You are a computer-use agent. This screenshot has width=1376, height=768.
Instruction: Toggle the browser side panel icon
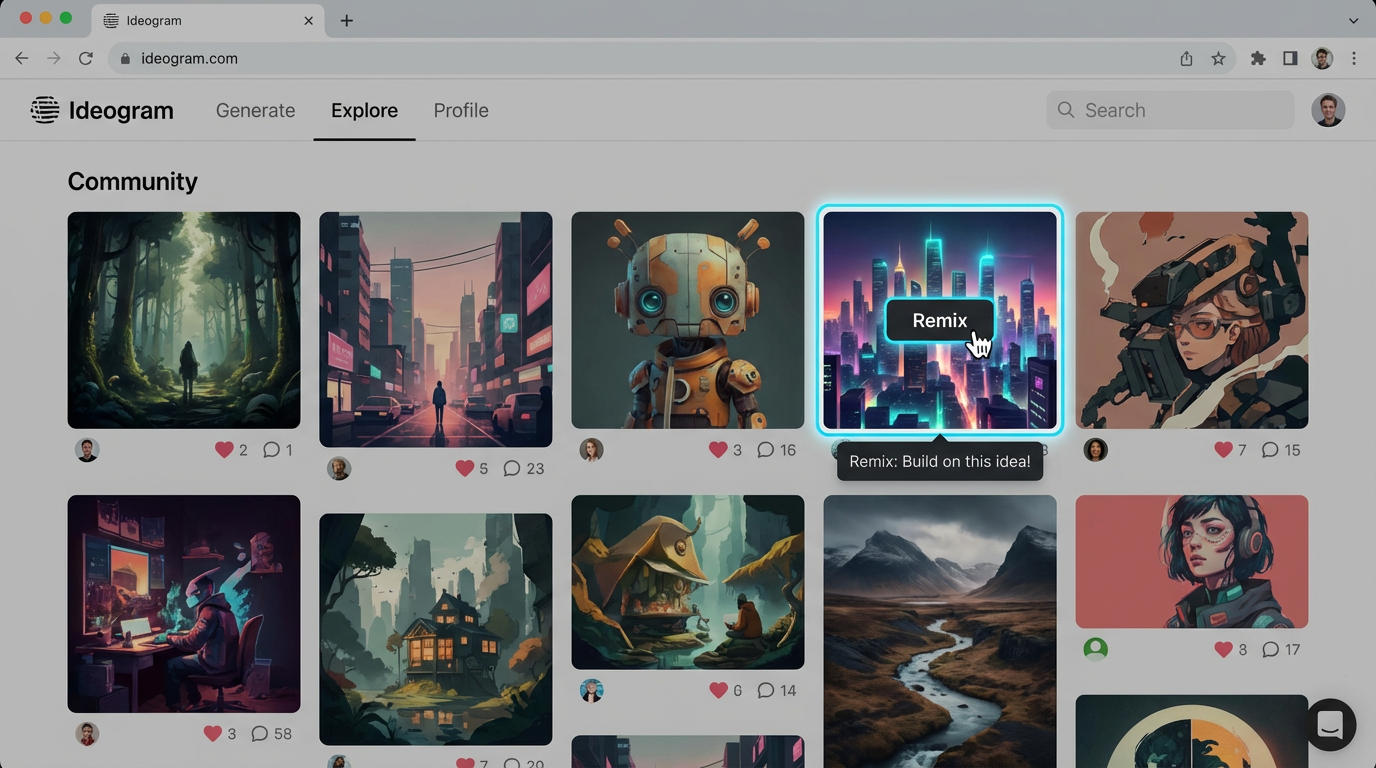[x=1290, y=59]
